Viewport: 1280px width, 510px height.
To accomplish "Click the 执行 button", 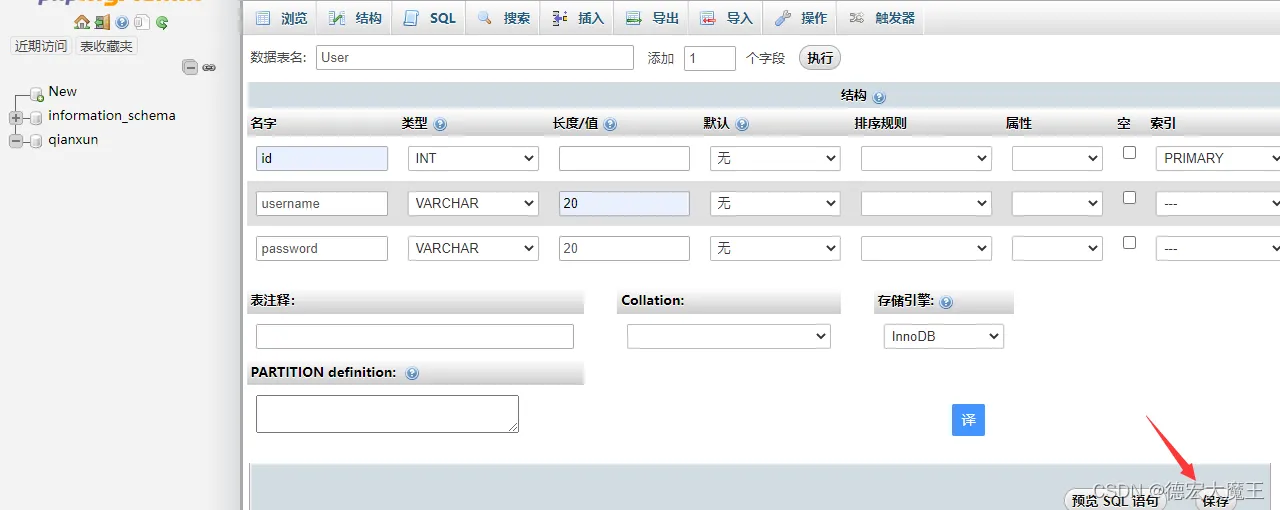I will [x=820, y=58].
